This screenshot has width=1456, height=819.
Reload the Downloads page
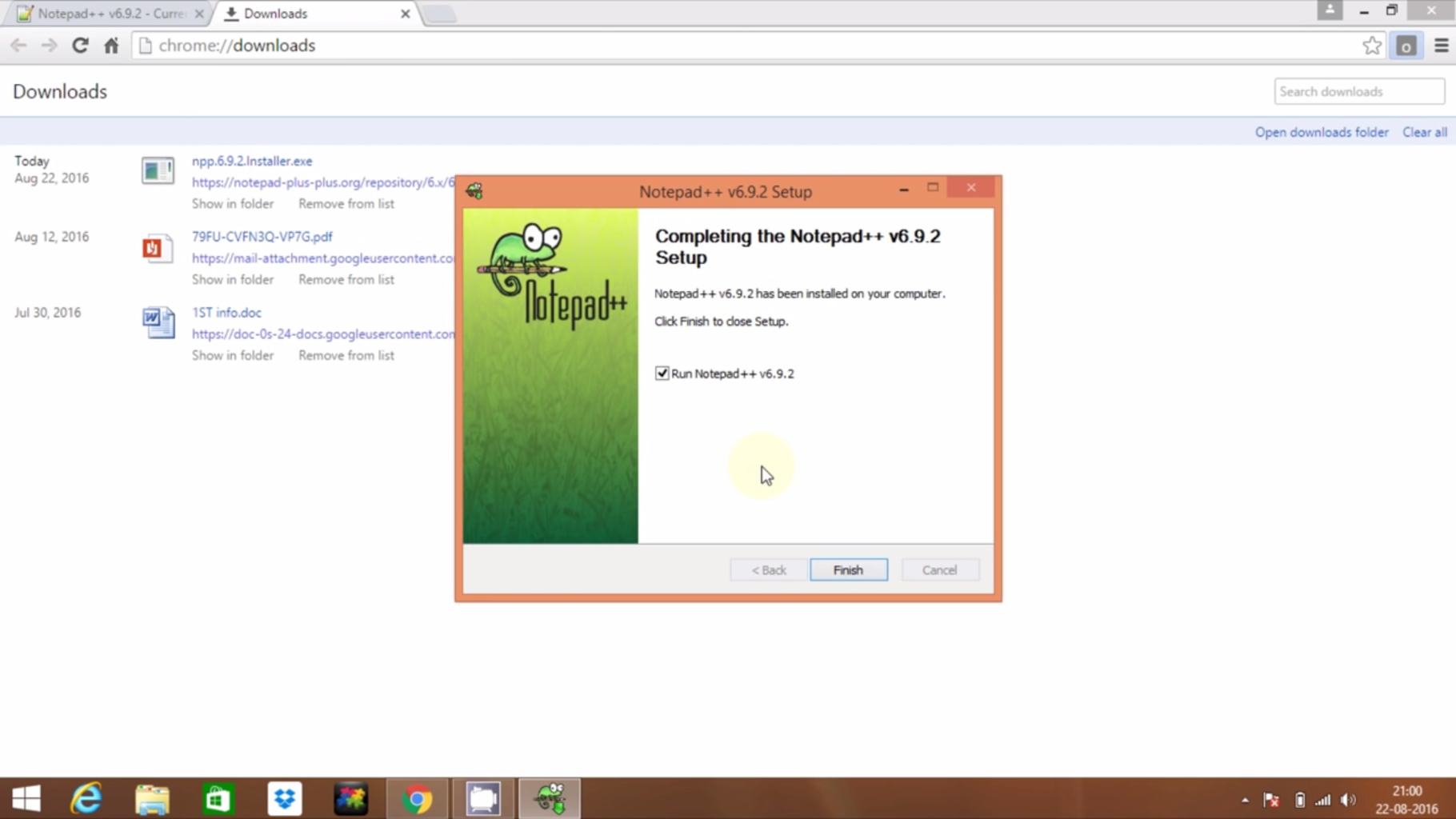pyautogui.click(x=80, y=46)
